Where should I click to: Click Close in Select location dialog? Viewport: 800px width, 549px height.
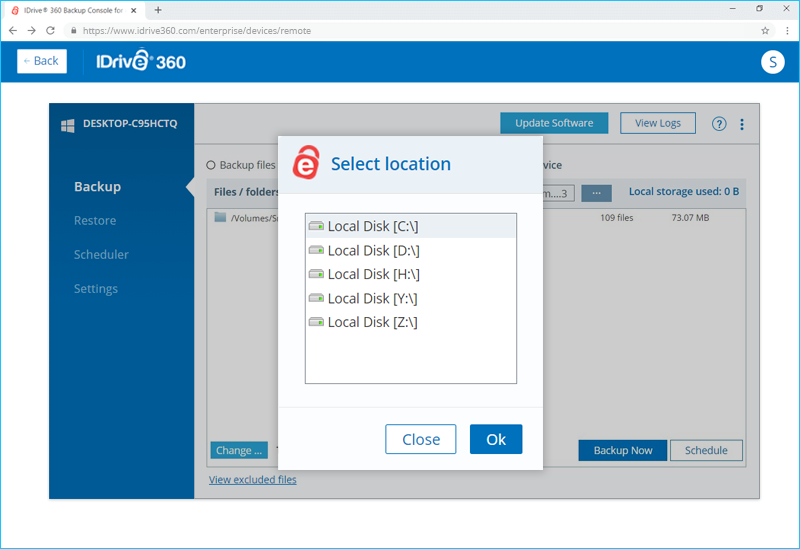[421, 440]
